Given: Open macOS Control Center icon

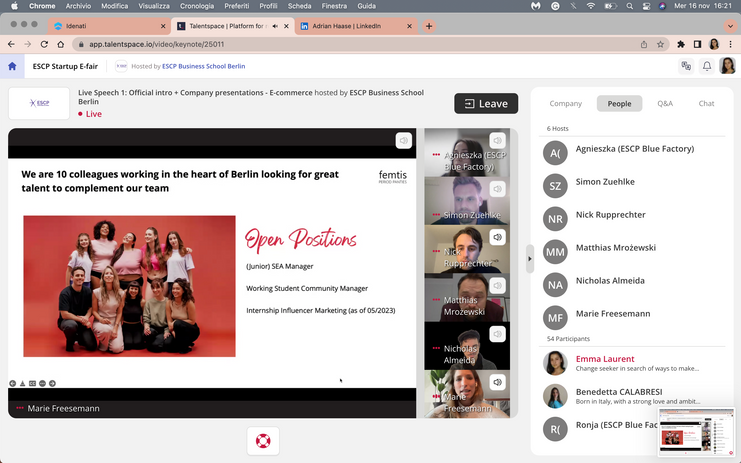Looking at the screenshot, I should pyautogui.click(x=646, y=6).
